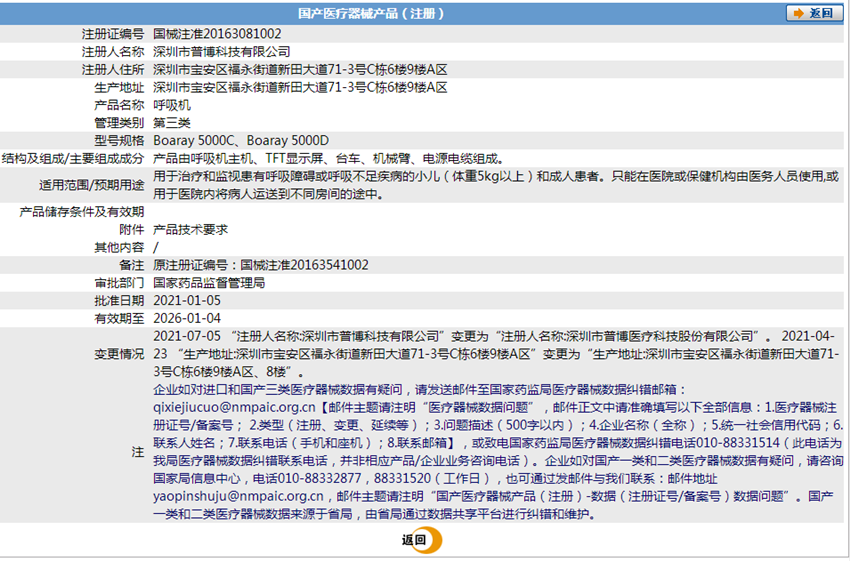
Task: Click the 审批部门 label
Action: tap(119, 282)
